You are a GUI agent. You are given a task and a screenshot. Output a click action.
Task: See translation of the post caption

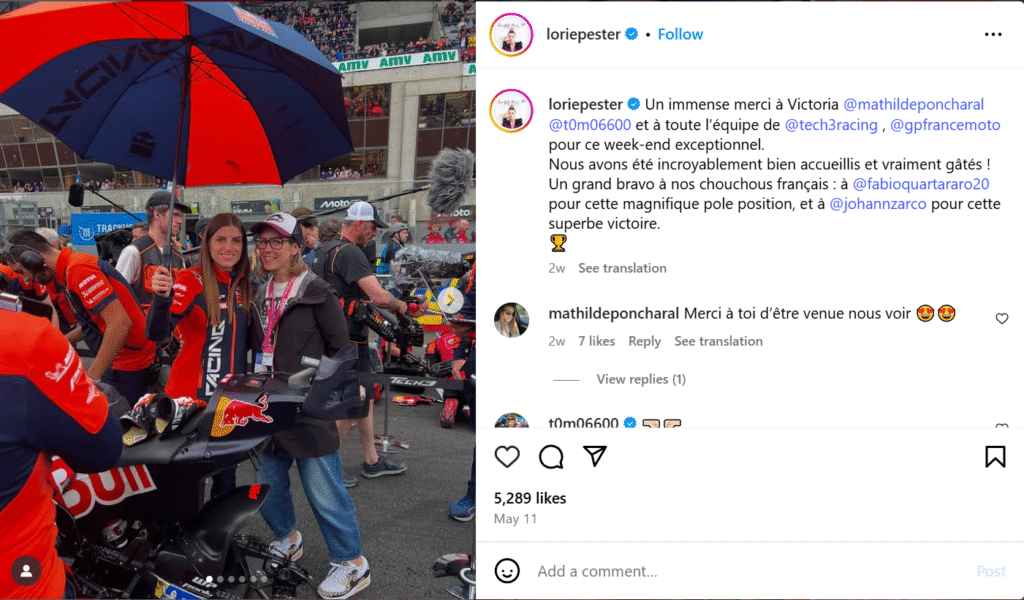[x=622, y=268]
